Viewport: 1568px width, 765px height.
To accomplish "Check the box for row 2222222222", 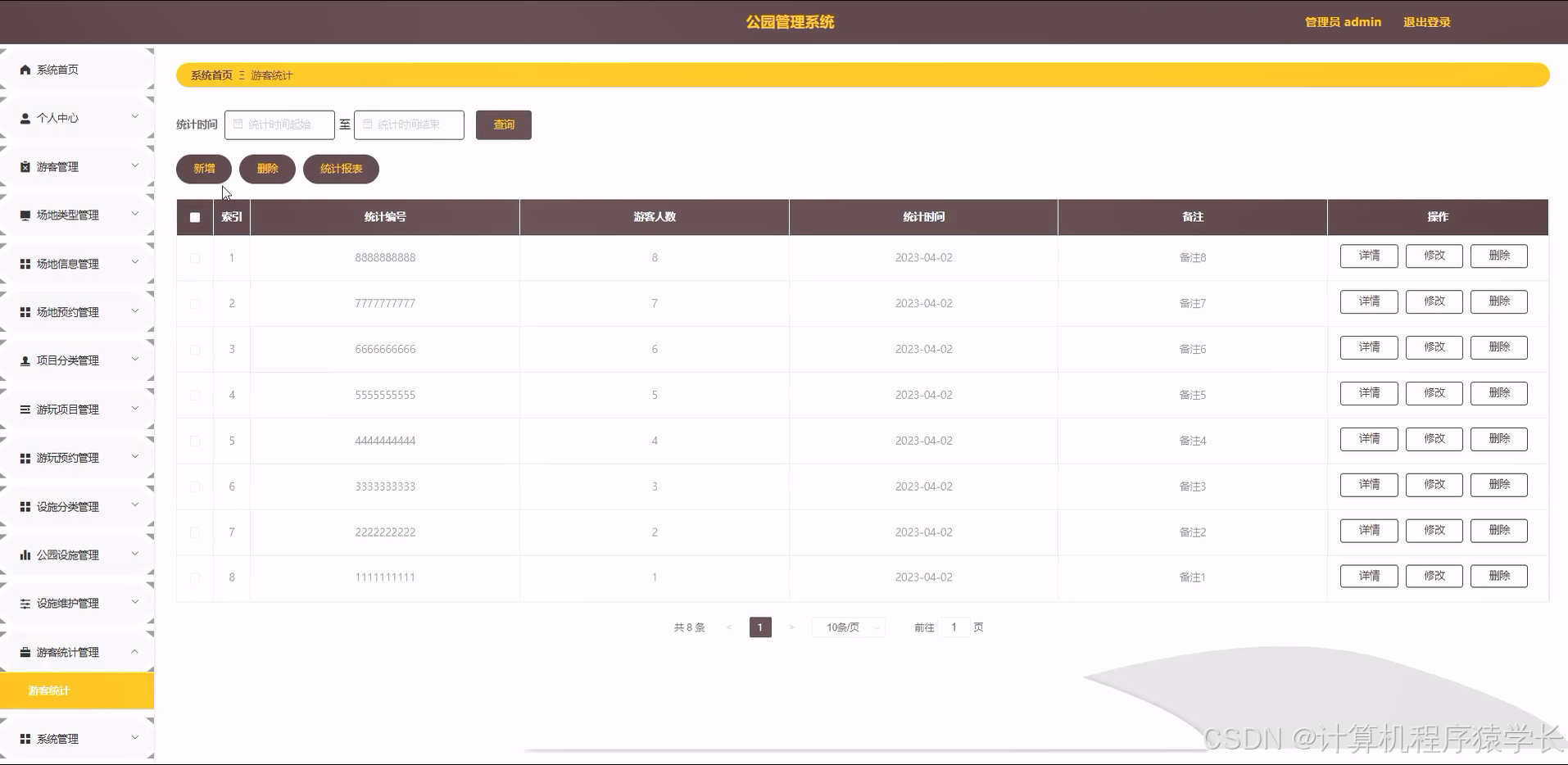I will (195, 532).
